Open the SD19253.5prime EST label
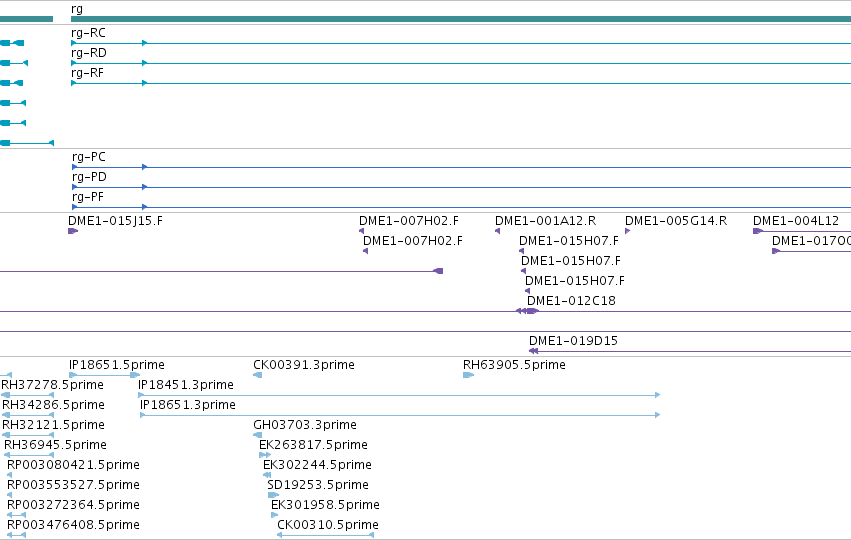The height and width of the screenshot is (540, 851). 318,485
